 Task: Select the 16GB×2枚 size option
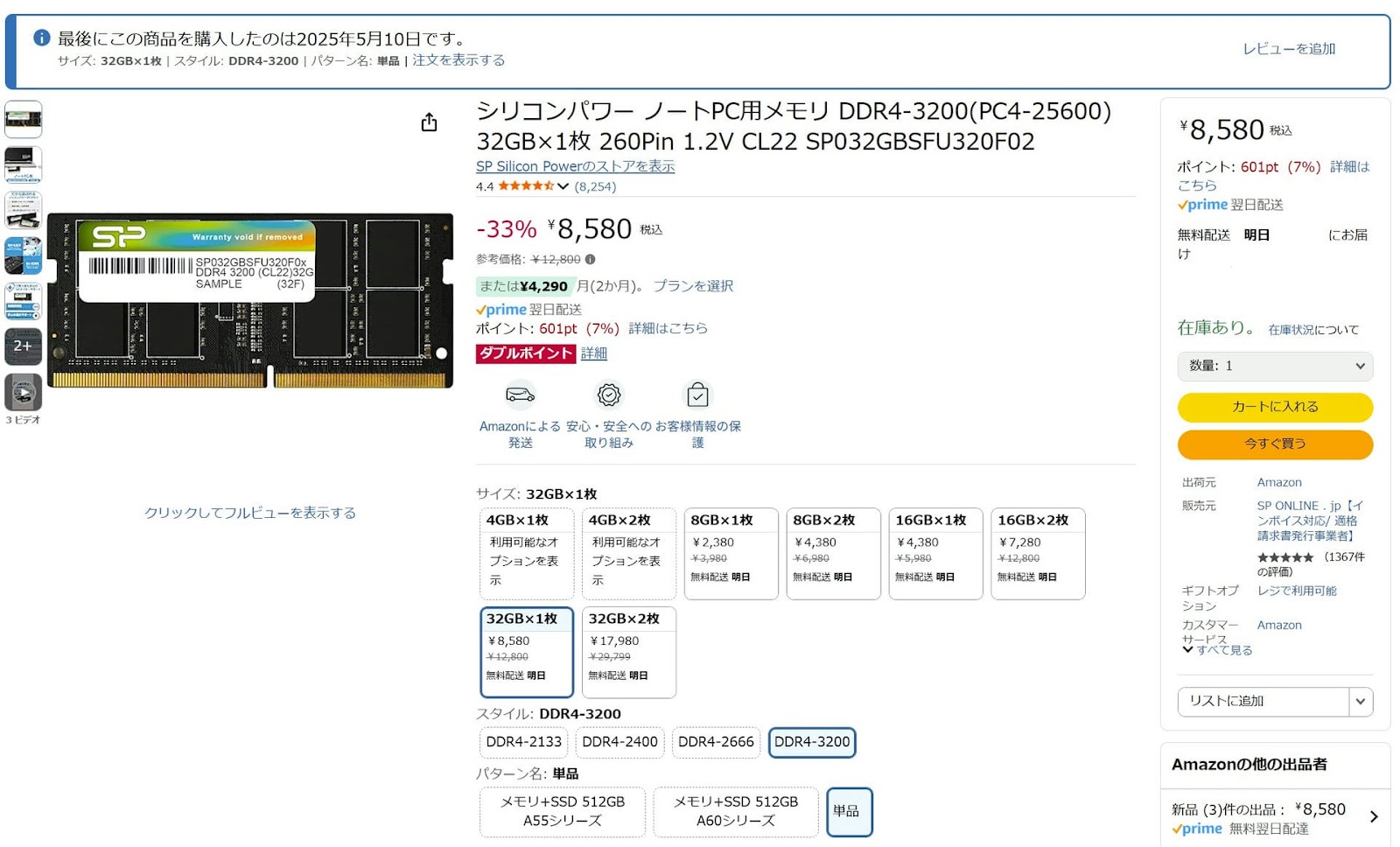(1039, 553)
